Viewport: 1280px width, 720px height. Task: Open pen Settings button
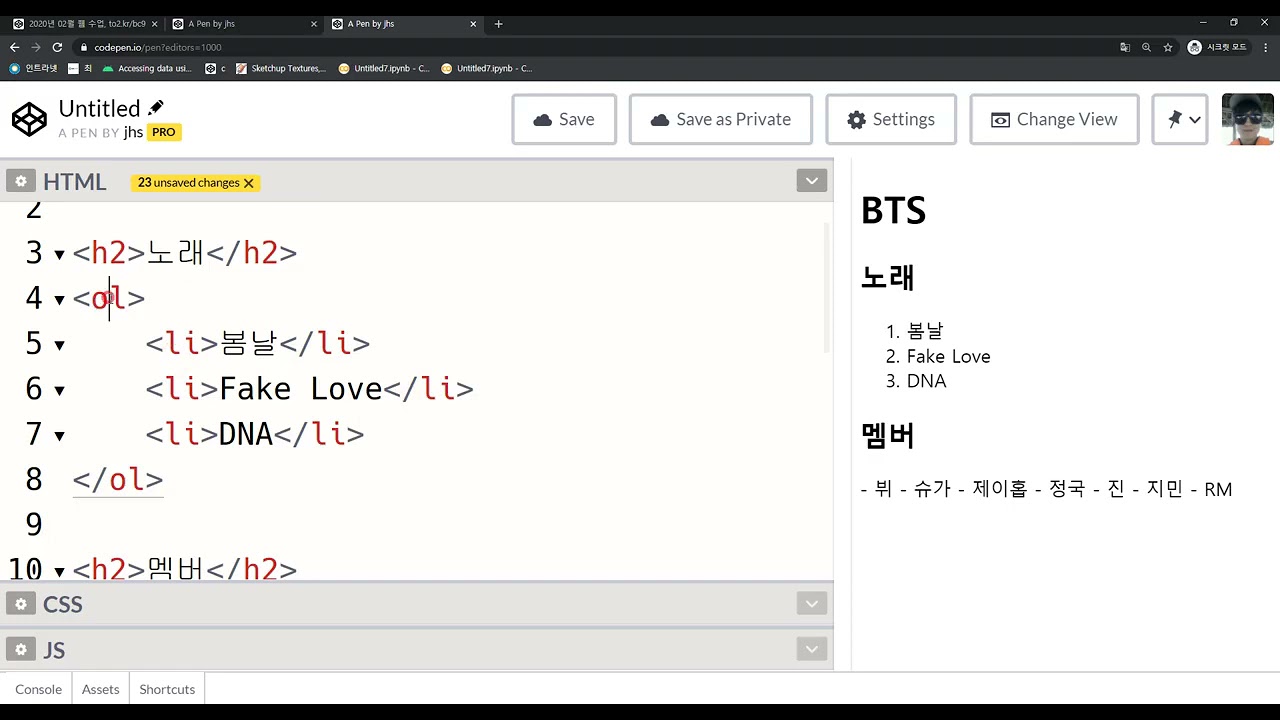890,119
